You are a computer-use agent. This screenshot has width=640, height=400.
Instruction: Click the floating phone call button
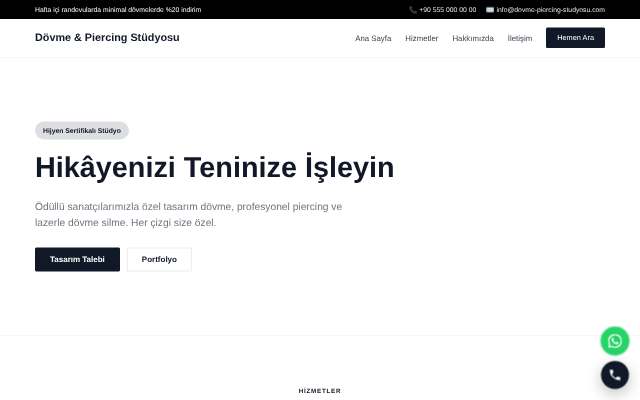click(615, 375)
